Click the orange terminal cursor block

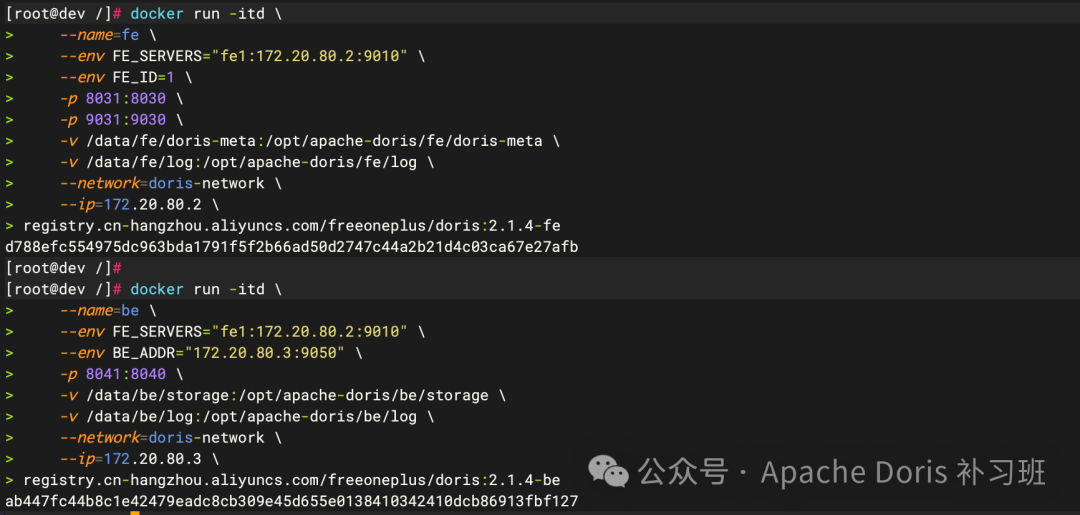click(x=134, y=512)
